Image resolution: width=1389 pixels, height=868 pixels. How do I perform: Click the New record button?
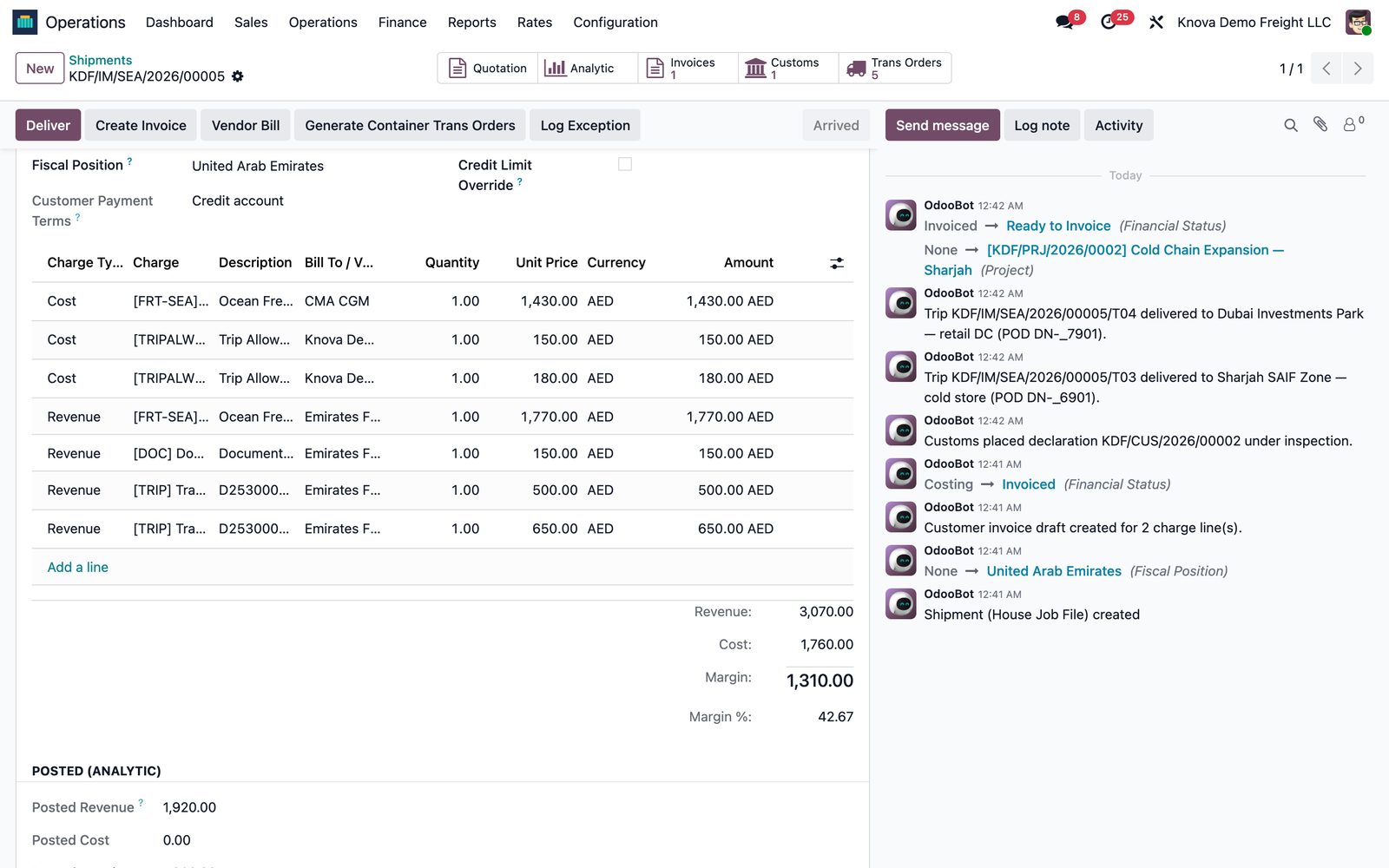40,69
